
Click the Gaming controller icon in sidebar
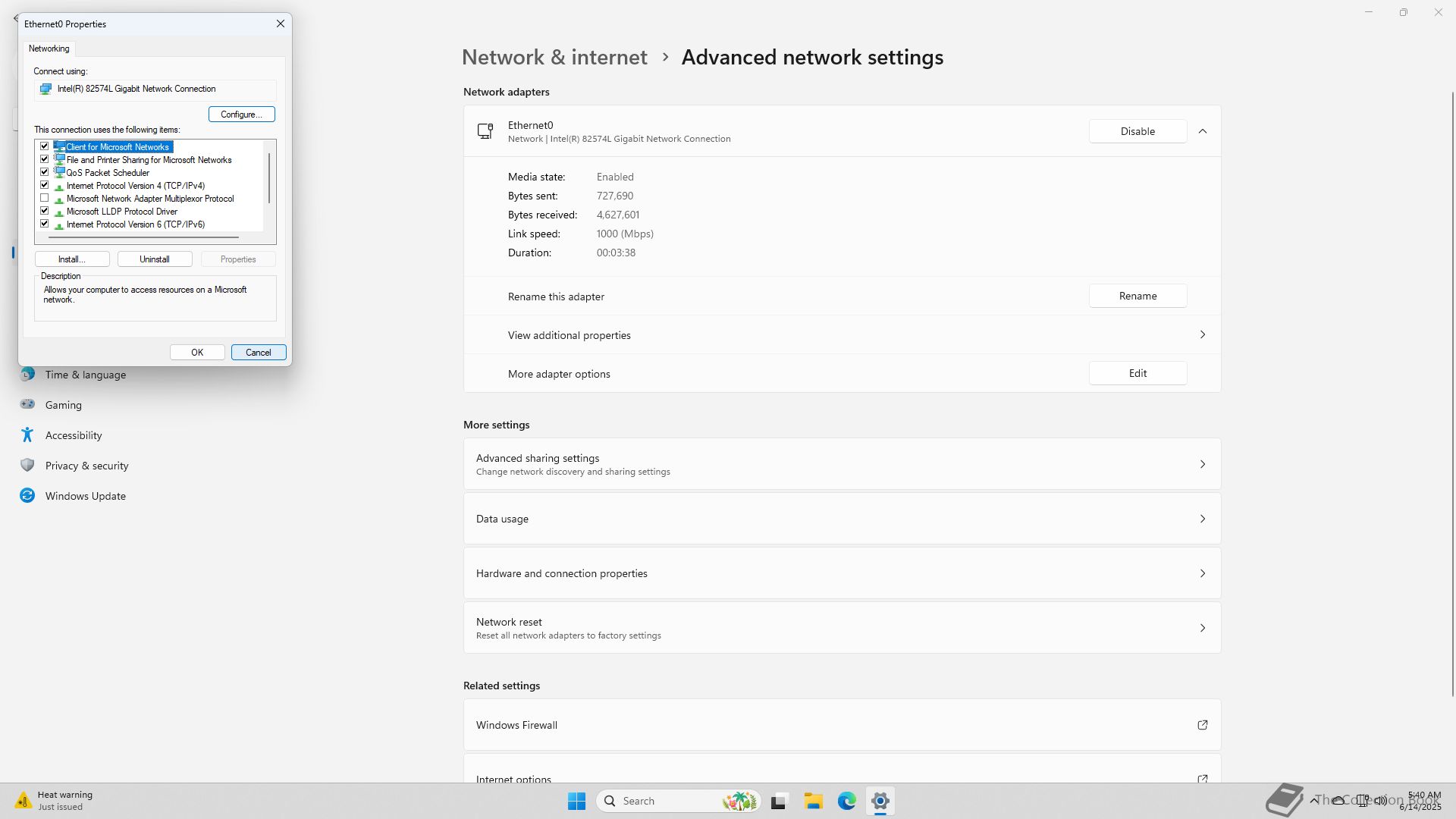coord(27,405)
